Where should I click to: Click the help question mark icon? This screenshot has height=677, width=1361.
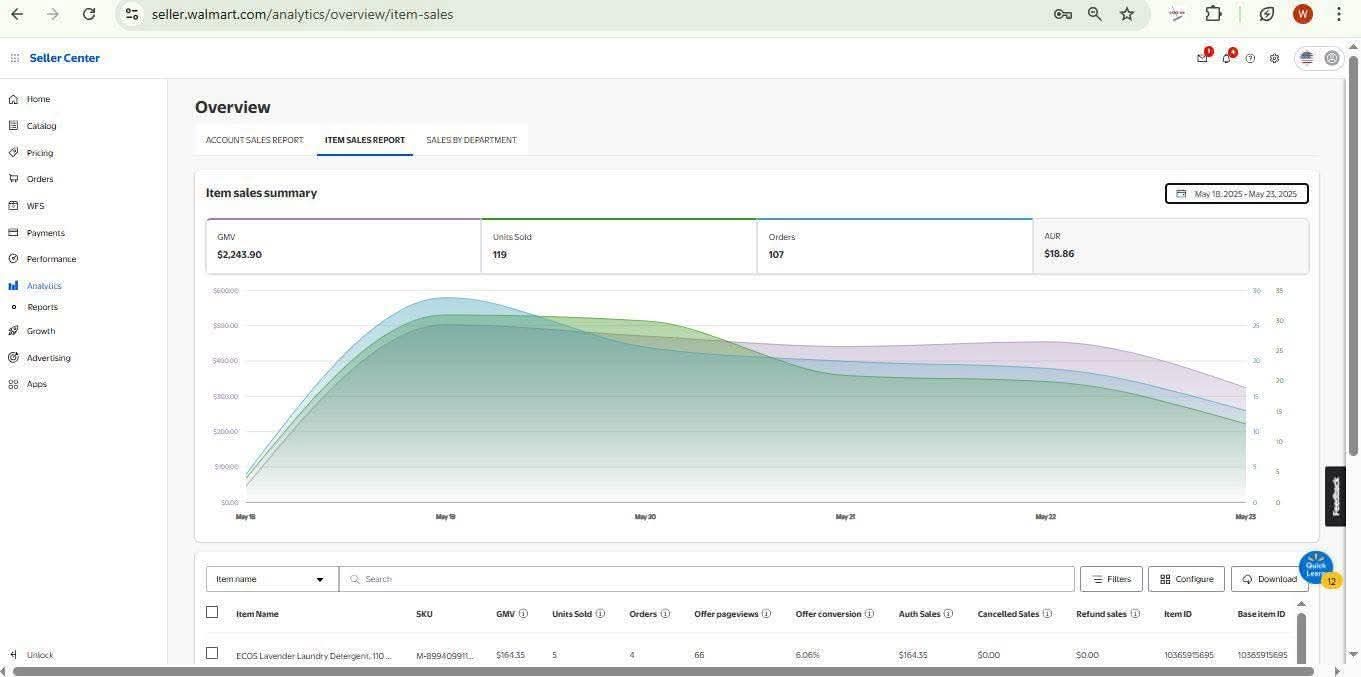(1250, 58)
